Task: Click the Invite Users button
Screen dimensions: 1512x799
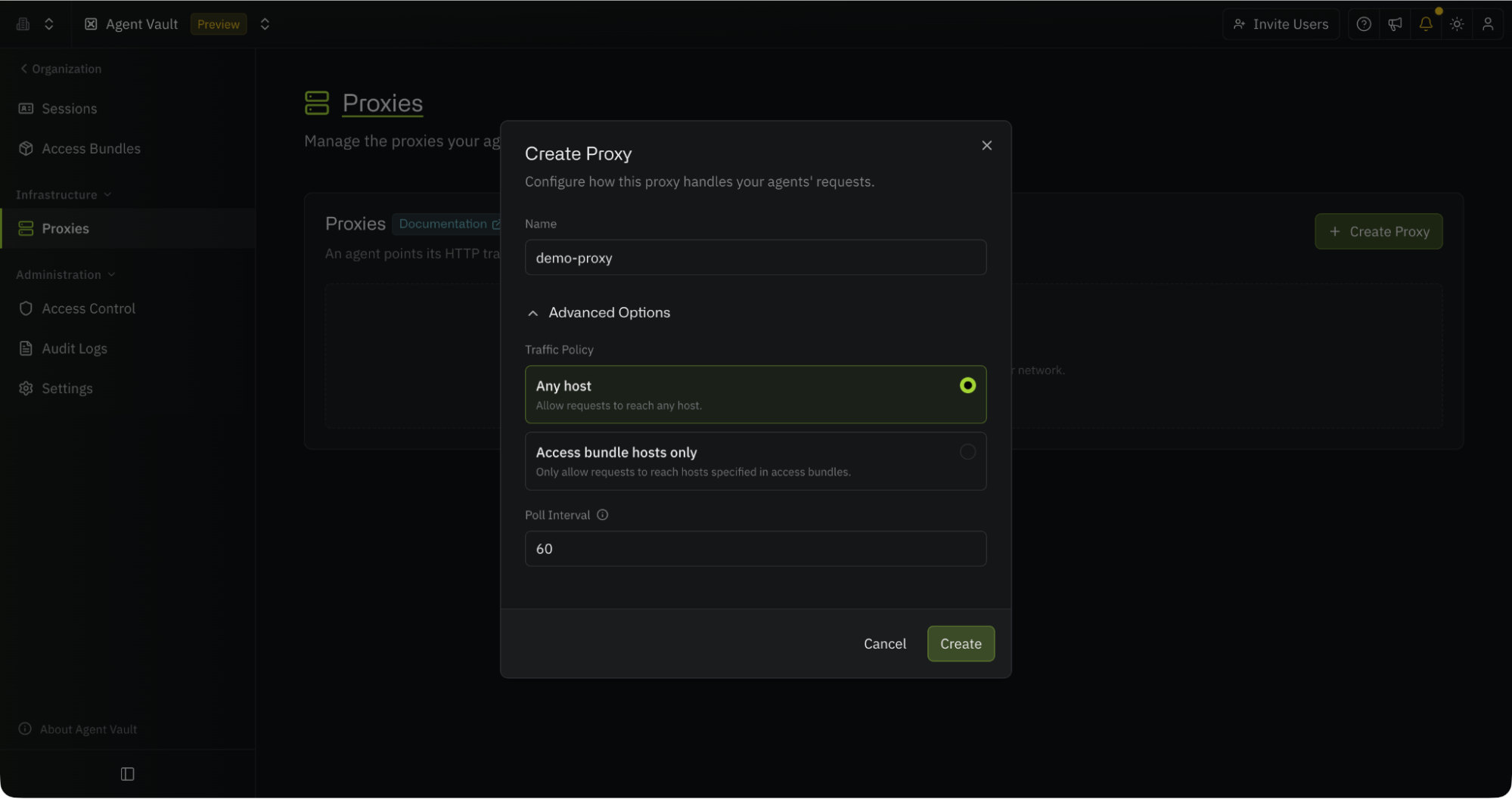Action: (x=1281, y=24)
